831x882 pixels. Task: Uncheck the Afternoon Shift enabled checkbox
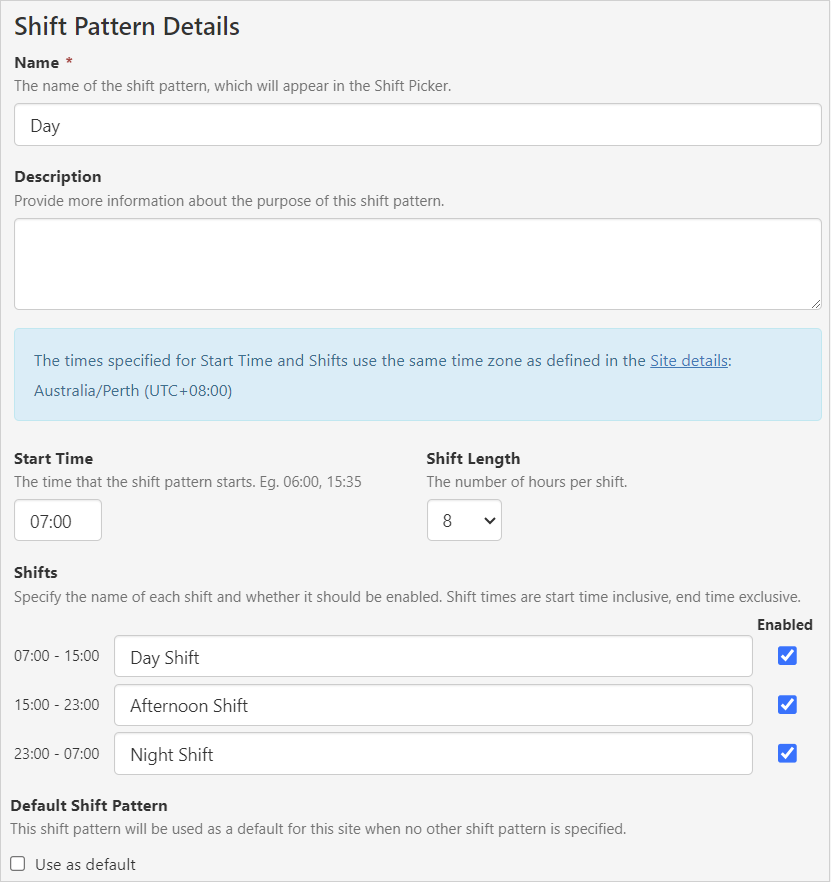787,705
